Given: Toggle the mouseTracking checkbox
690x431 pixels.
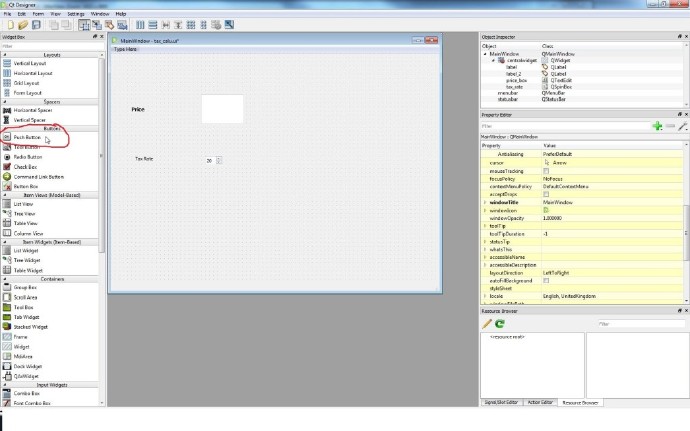Looking at the screenshot, I should (546, 171).
